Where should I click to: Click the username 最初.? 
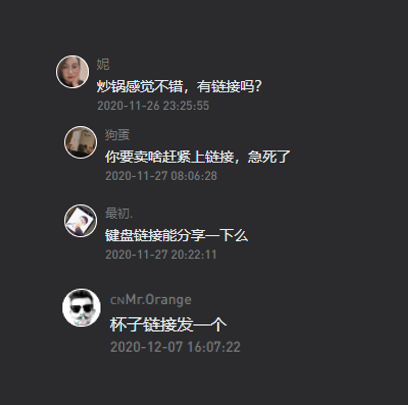click(x=119, y=213)
